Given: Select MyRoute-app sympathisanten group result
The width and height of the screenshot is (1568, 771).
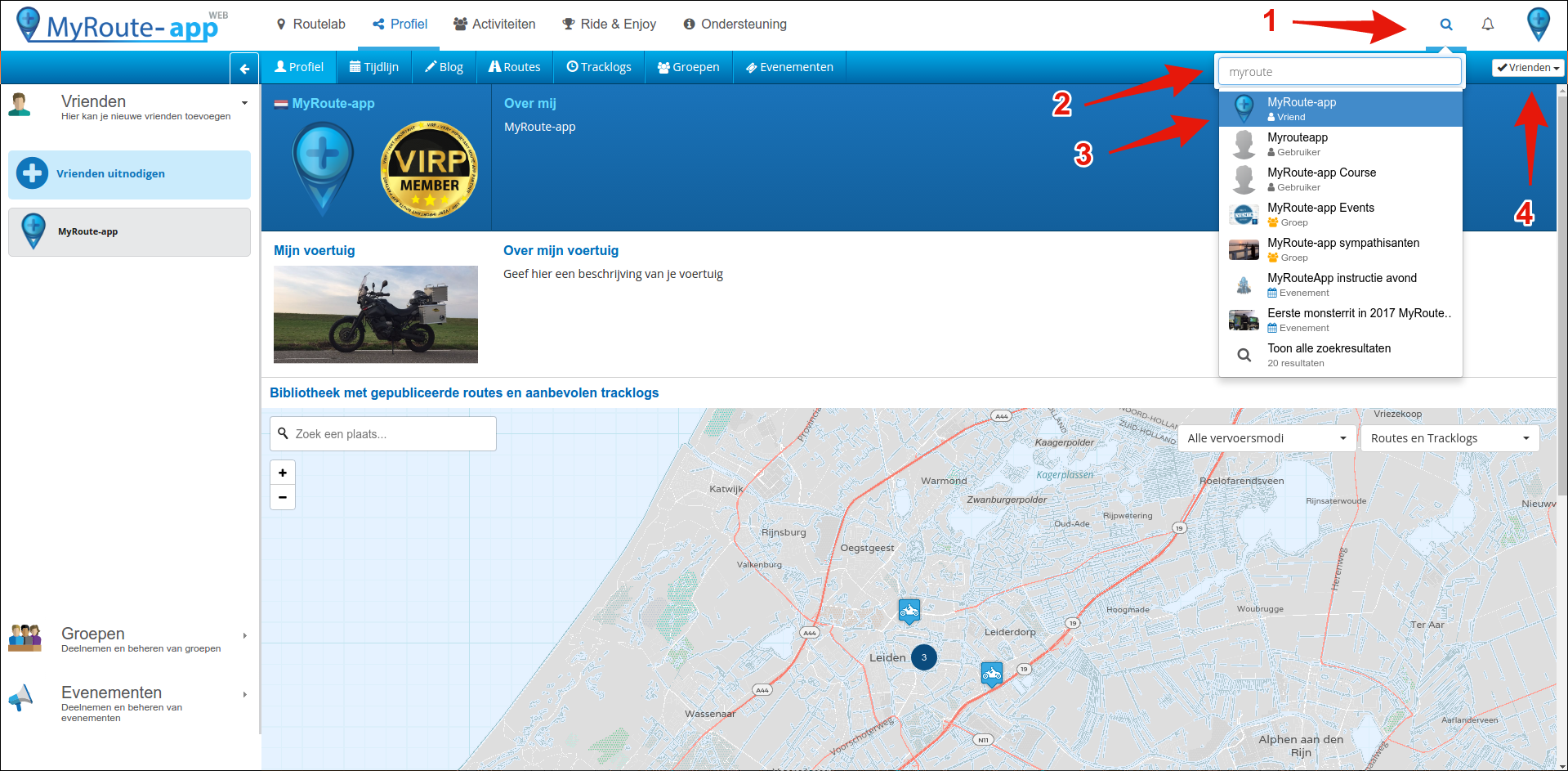Looking at the screenshot, I should click(x=1340, y=249).
